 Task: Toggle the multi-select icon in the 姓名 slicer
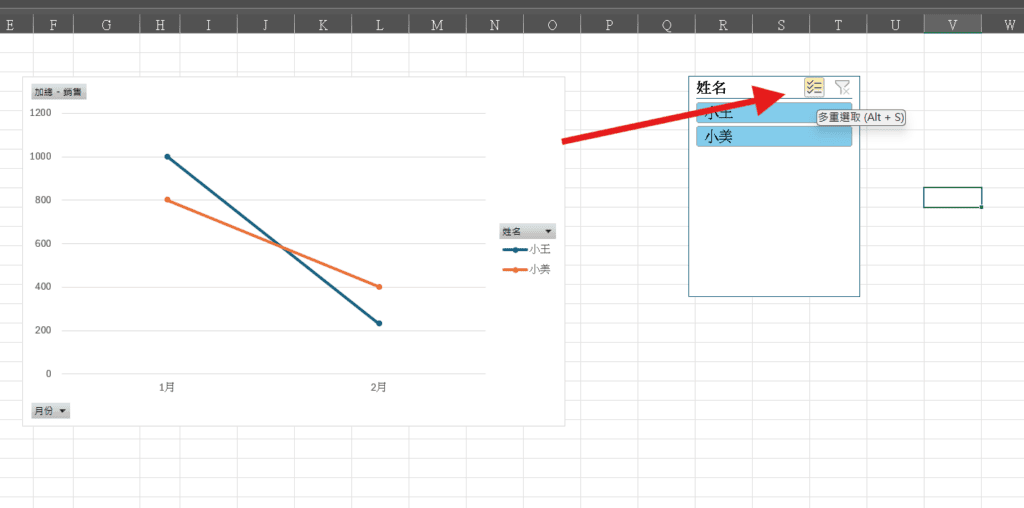(814, 88)
